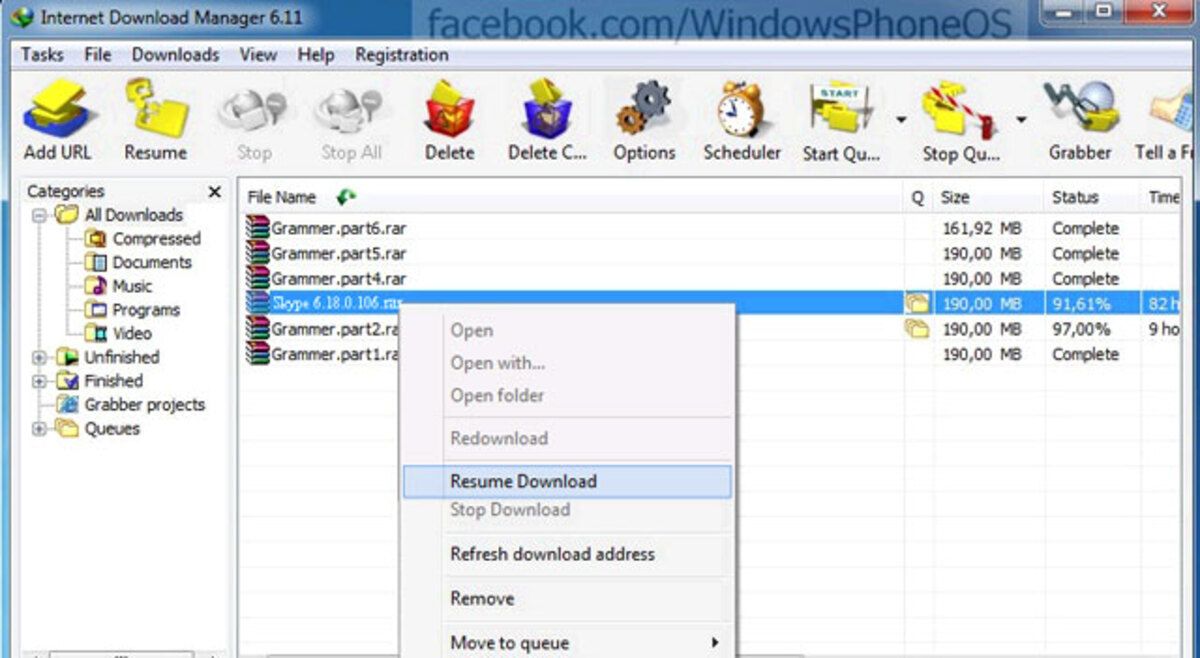
Task: Click the Delete toolbar icon
Action: (x=449, y=108)
